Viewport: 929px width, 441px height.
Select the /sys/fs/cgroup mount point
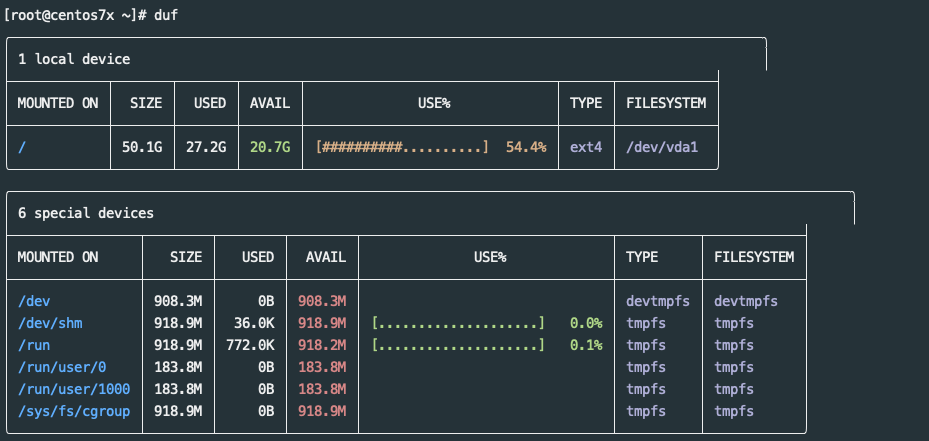74,411
